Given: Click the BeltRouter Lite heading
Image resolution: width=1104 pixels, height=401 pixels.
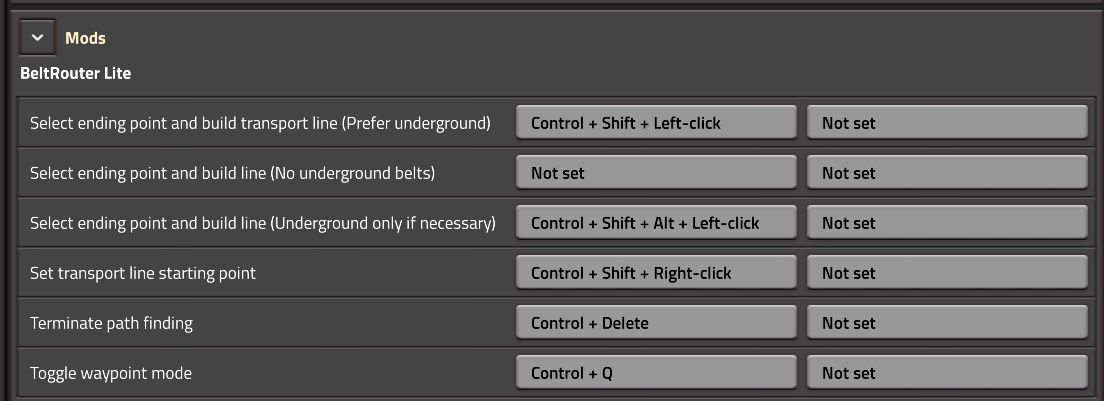Looking at the screenshot, I should click(x=75, y=73).
